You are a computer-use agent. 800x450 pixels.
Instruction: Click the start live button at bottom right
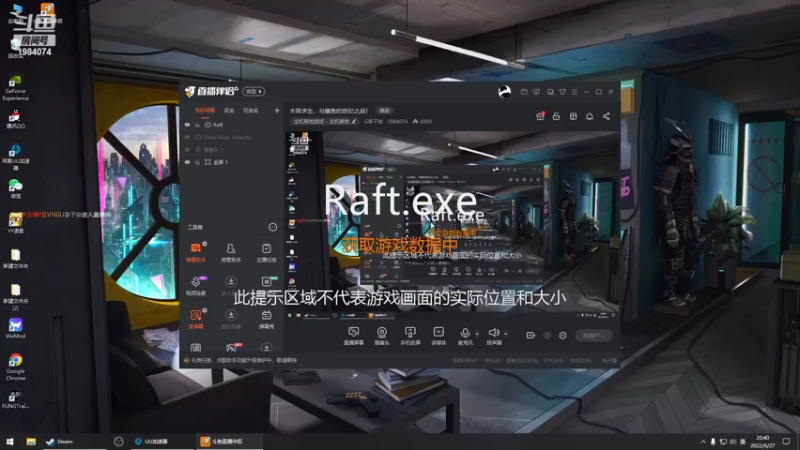click(x=593, y=335)
